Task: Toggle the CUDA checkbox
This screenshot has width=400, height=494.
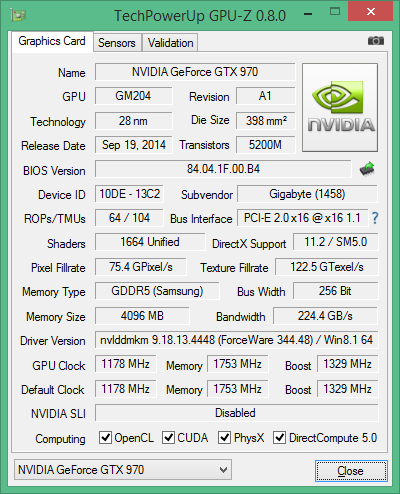Action: [168, 438]
